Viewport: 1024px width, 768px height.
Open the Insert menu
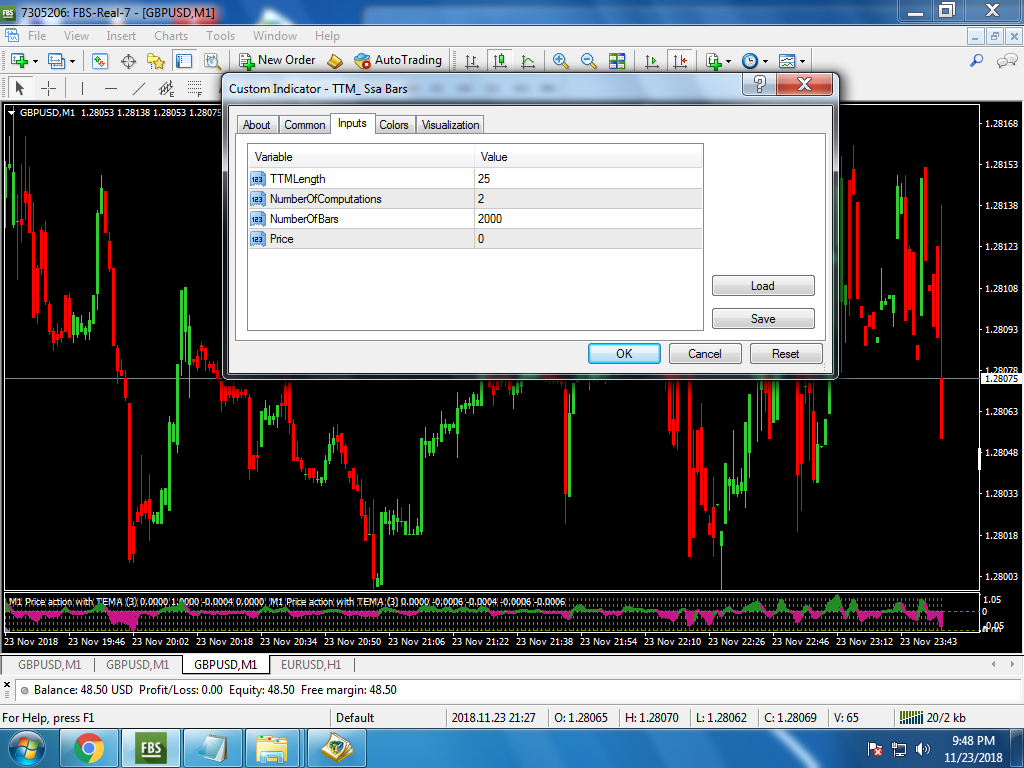[x=121, y=36]
